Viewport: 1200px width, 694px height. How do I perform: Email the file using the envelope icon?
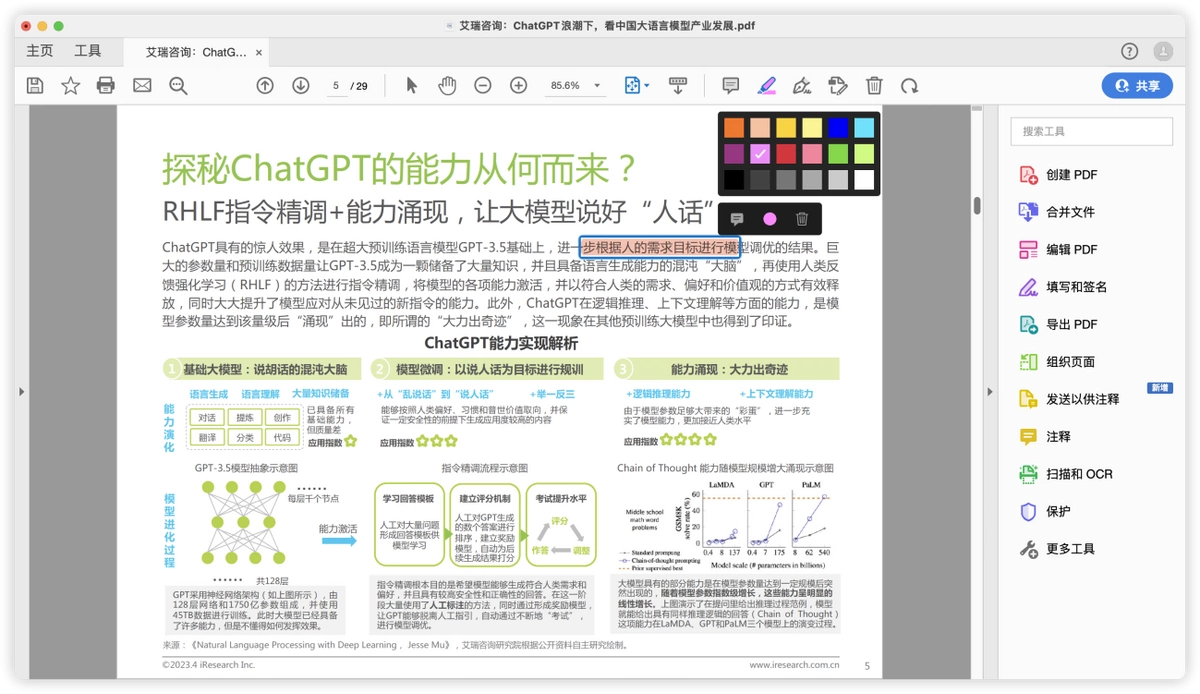coord(142,86)
